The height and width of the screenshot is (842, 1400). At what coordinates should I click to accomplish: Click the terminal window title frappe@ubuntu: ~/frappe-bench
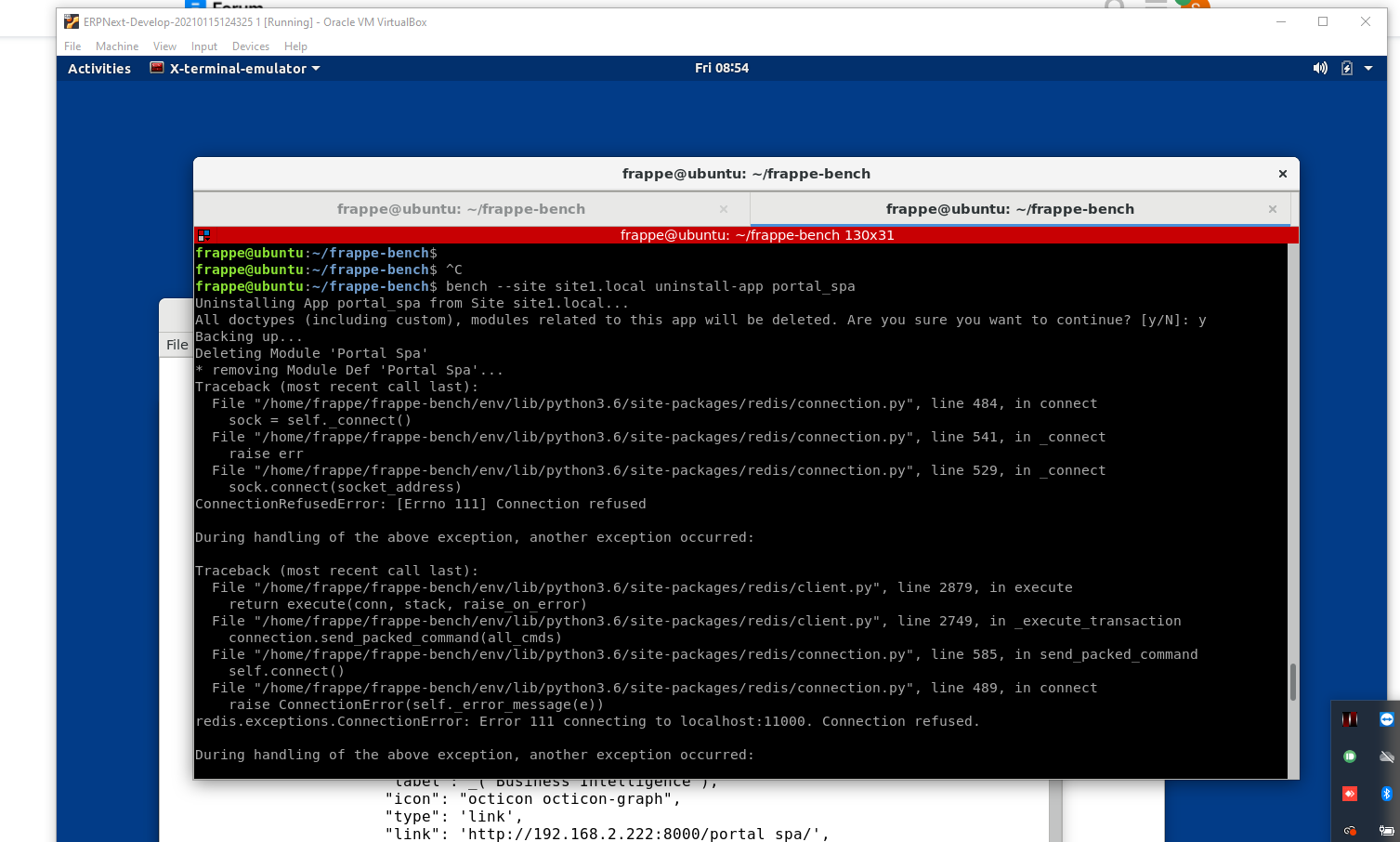point(746,174)
